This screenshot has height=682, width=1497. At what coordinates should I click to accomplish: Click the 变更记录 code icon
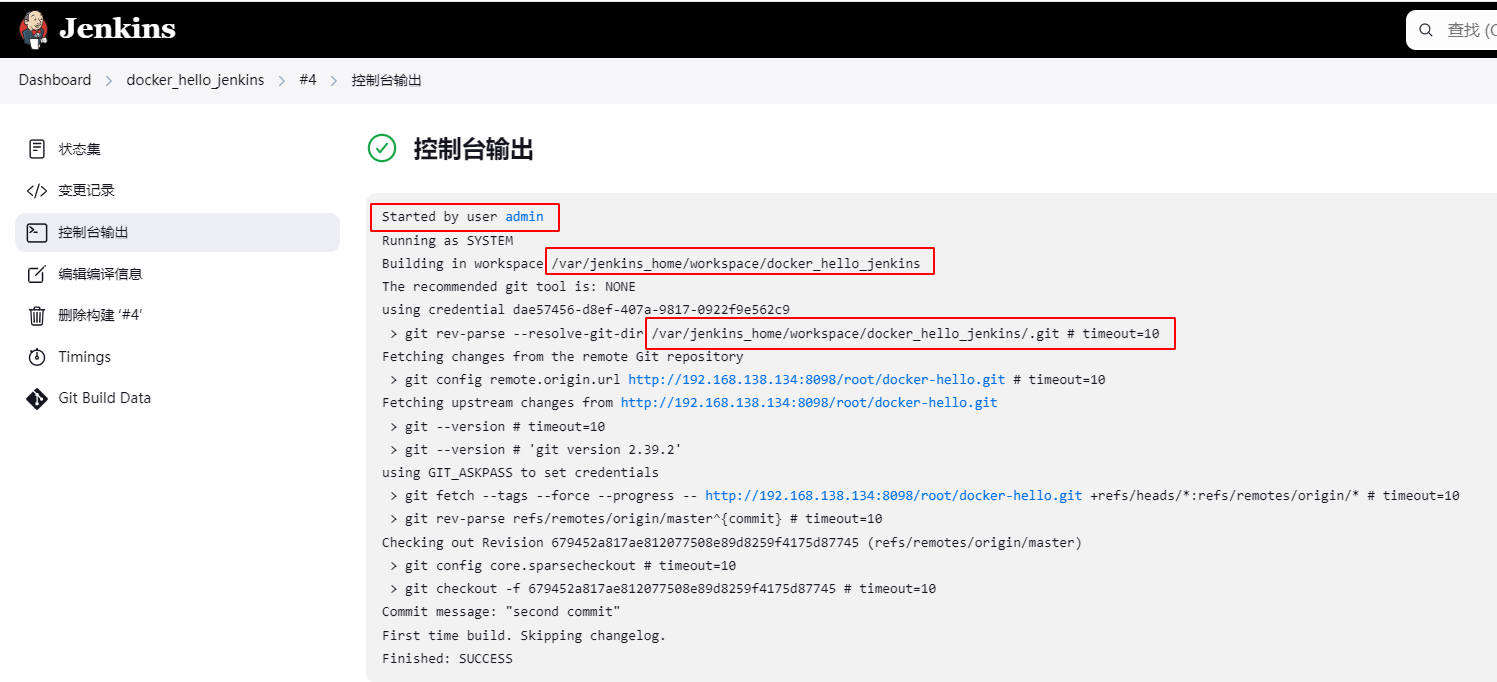pos(37,190)
